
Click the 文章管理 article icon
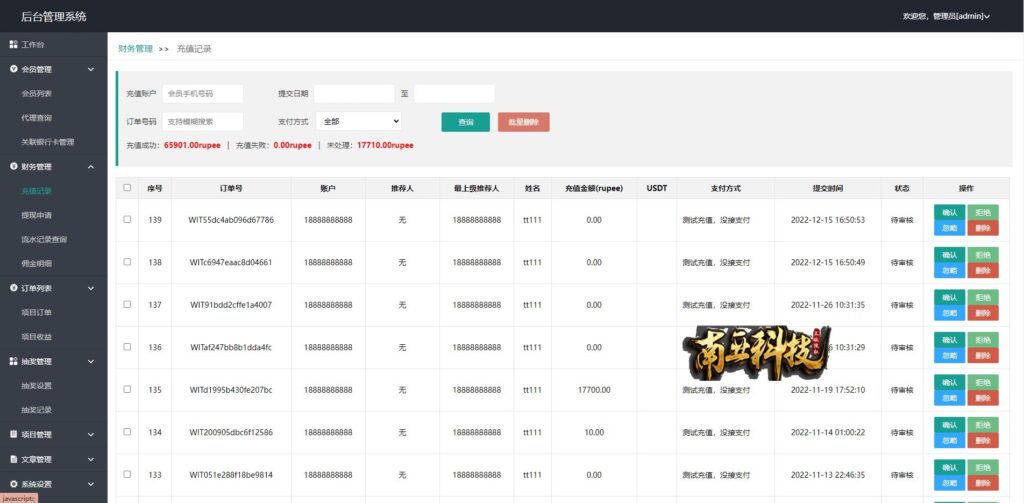tap(14, 459)
